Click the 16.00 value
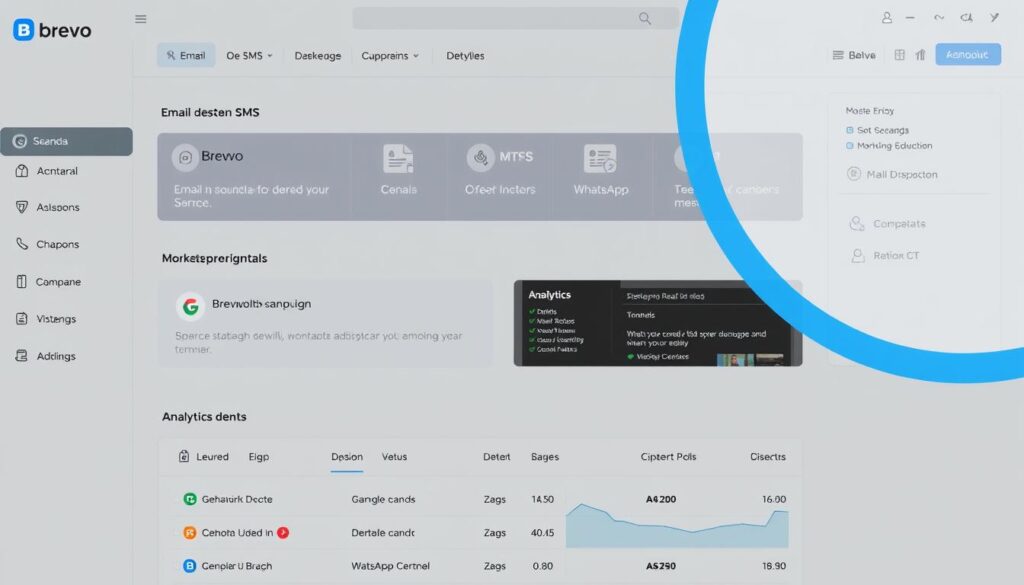 point(774,499)
